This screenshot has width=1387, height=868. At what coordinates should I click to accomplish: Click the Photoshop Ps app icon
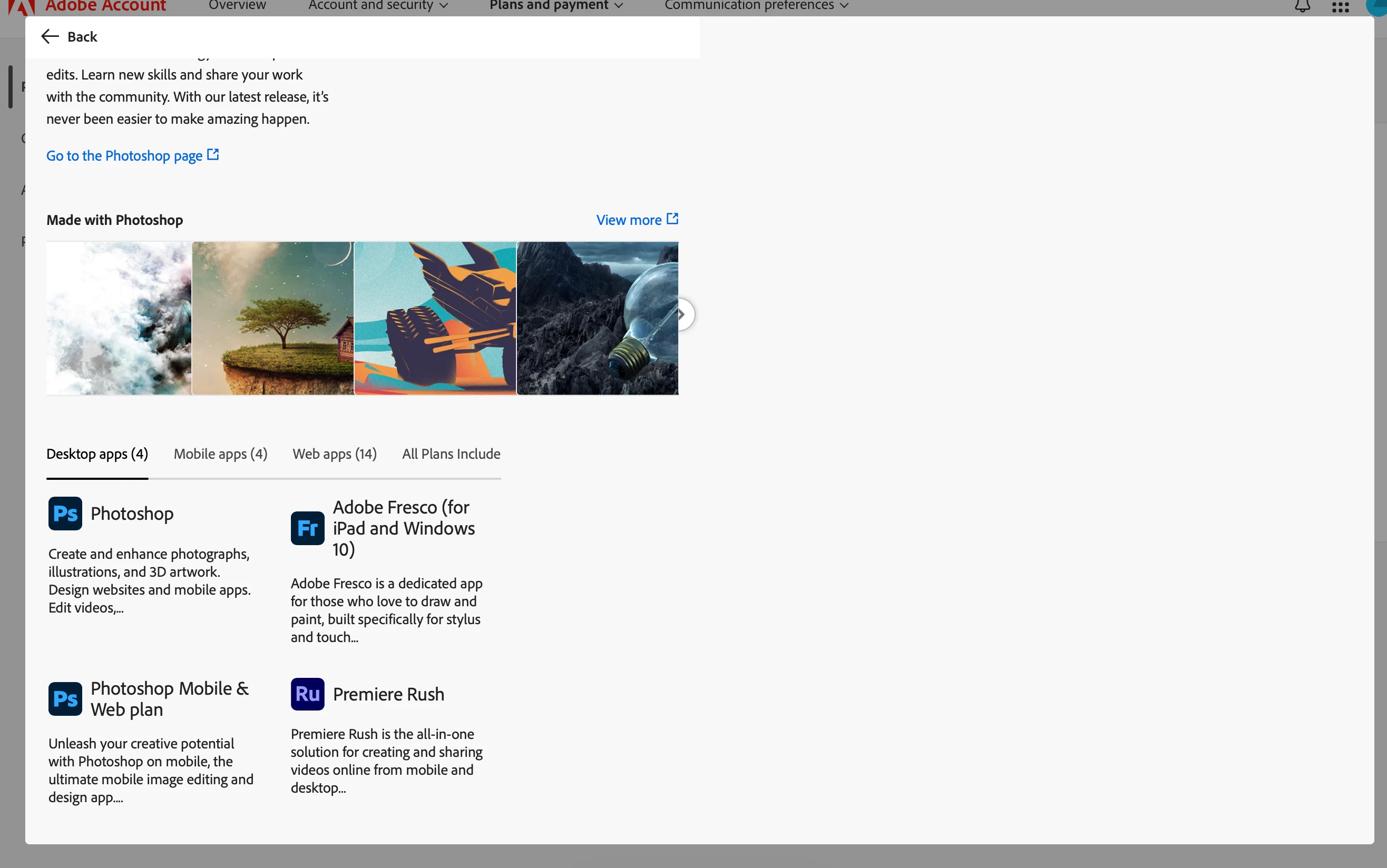coord(65,513)
